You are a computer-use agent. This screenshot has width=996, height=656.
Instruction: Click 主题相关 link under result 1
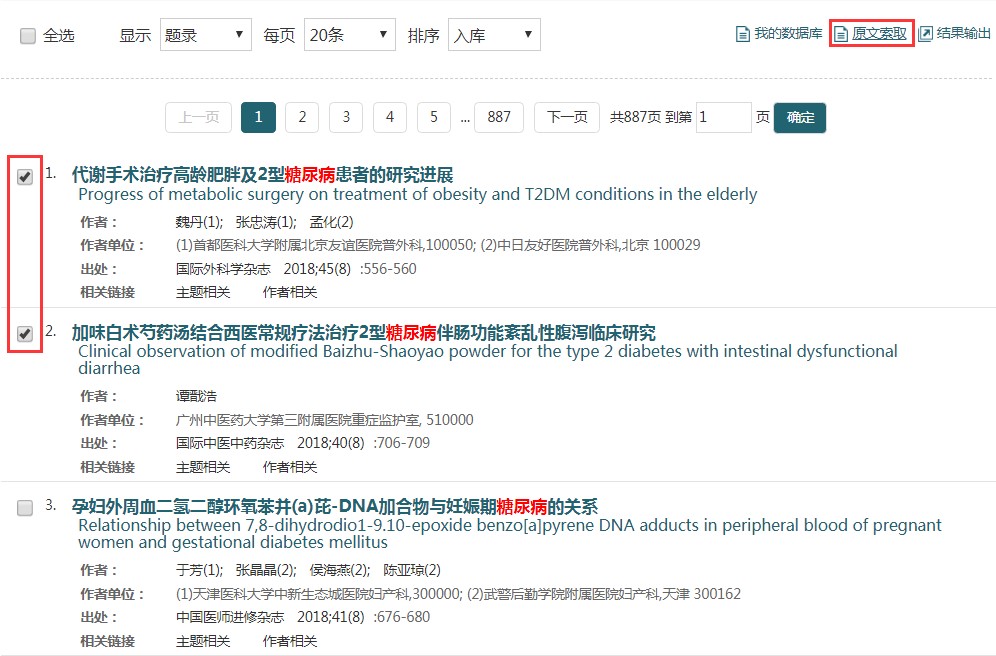tap(203, 292)
